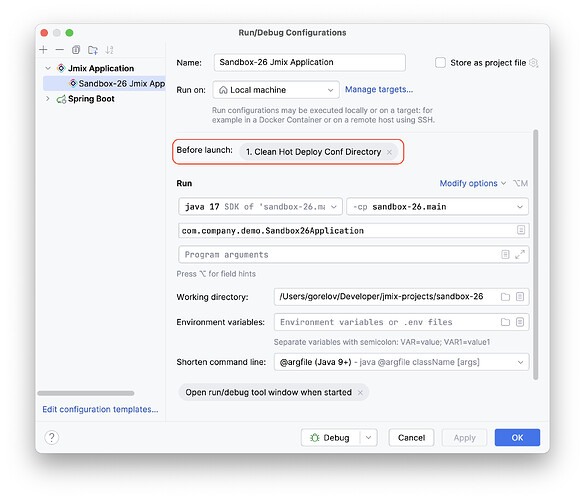Click the Apply button
Viewport: 585px width, 499px height.
tap(464, 437)
